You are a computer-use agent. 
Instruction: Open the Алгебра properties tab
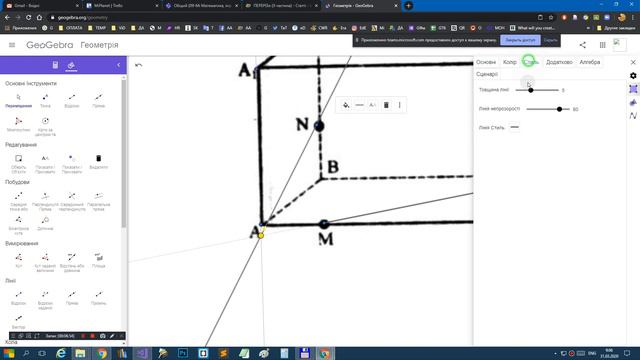(590, 62)
